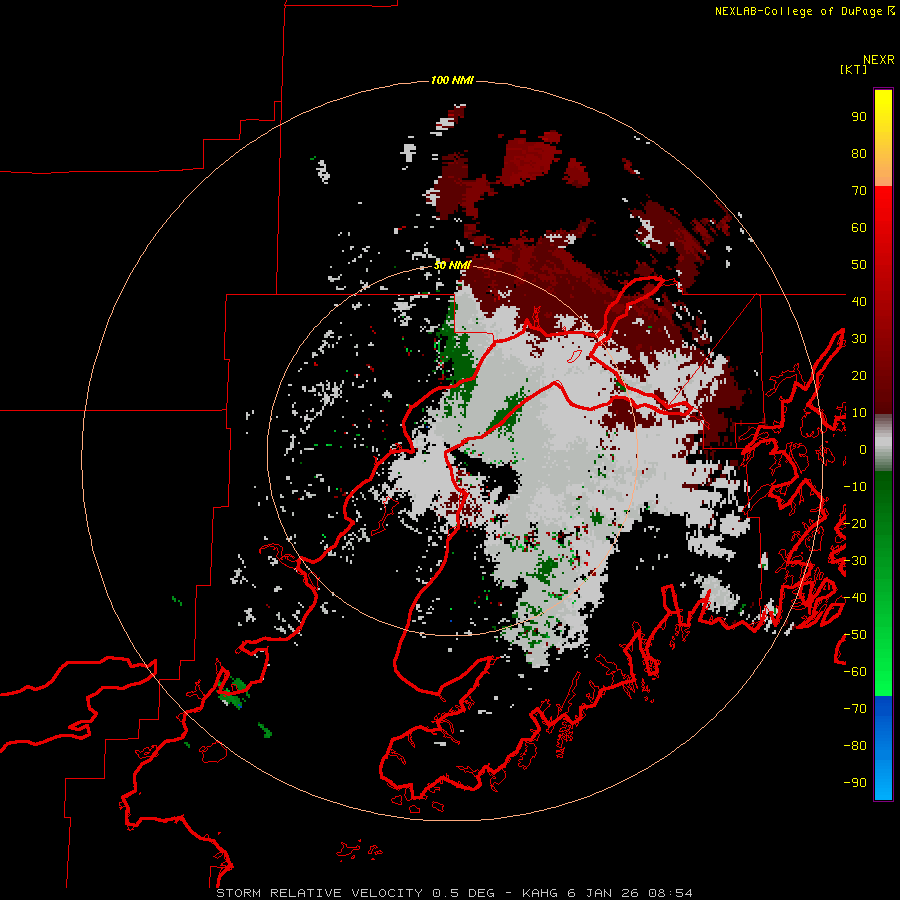Click the -70 value on the color scale
Image resolution: width=900 pixels, height=900 pixels.
855,709
